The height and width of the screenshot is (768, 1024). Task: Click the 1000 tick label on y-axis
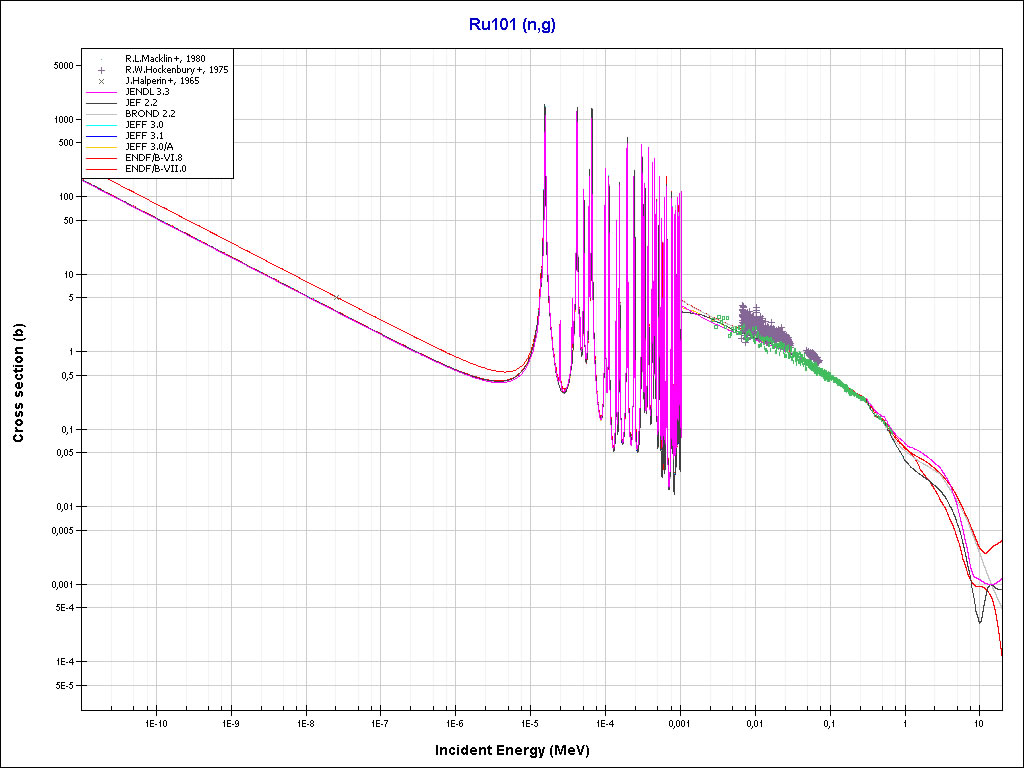point(63,120)
